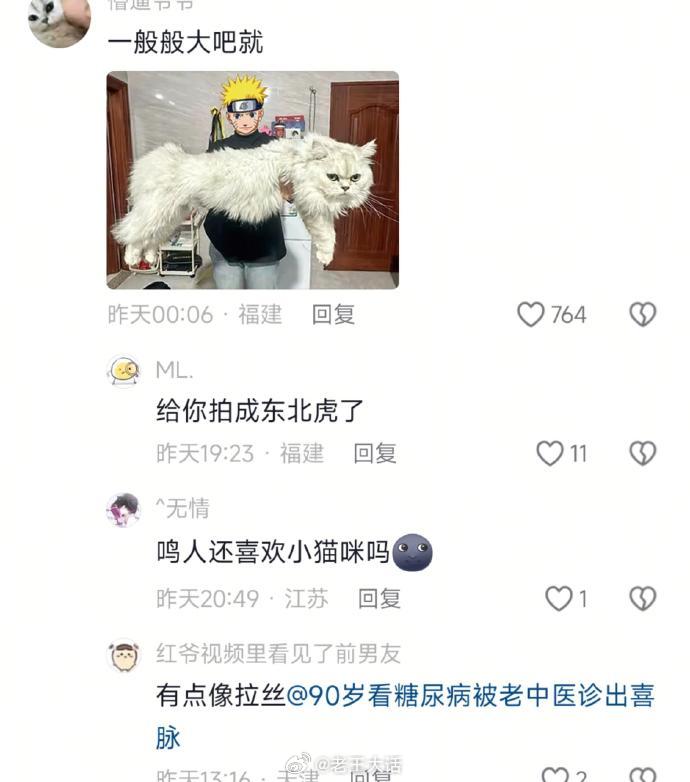690x782 pixels.
Task: Dislike the 有点像拉丝 comment
Action: 643,775
